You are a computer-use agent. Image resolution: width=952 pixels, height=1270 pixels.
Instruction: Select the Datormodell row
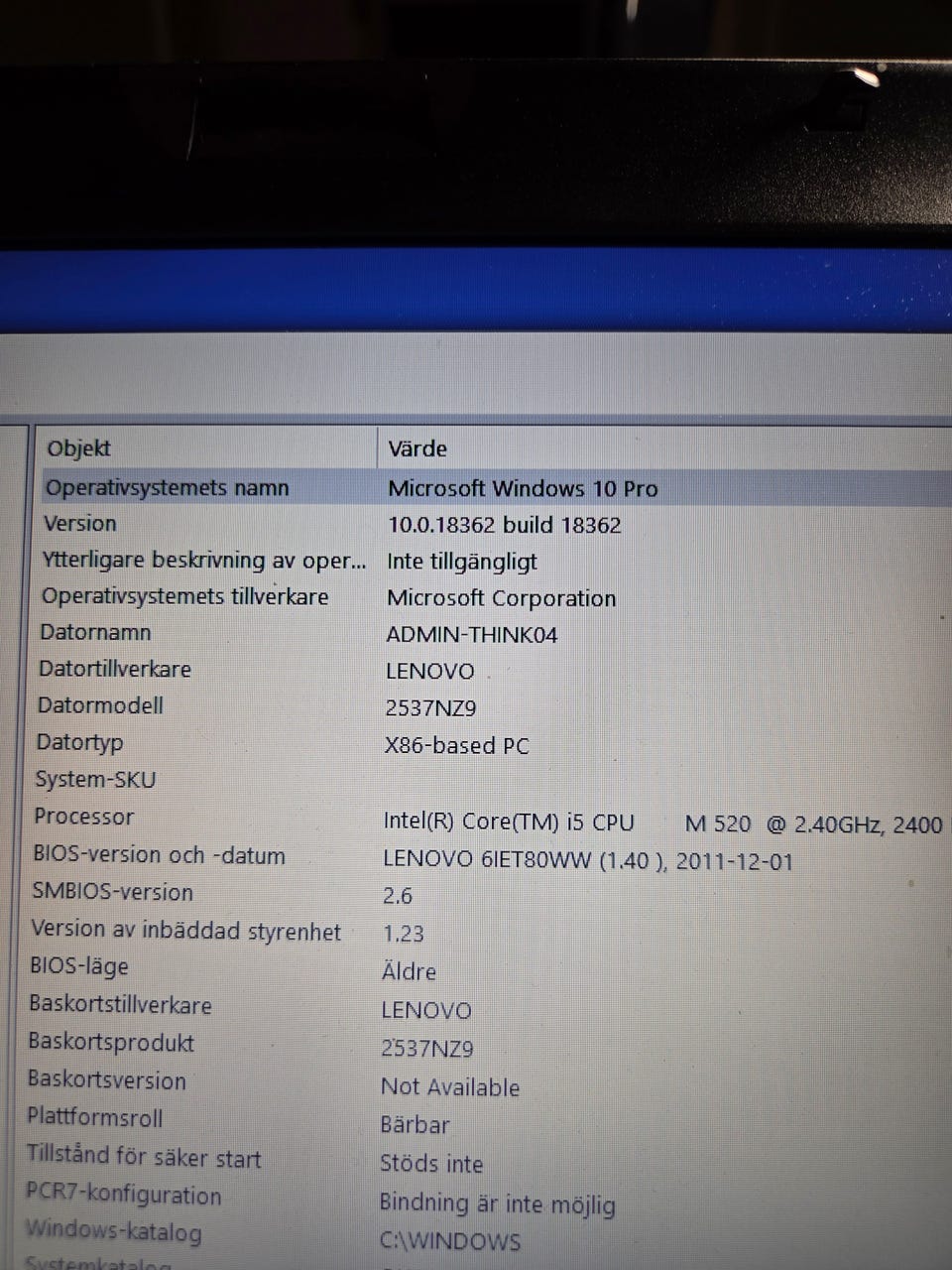[100, 705]
